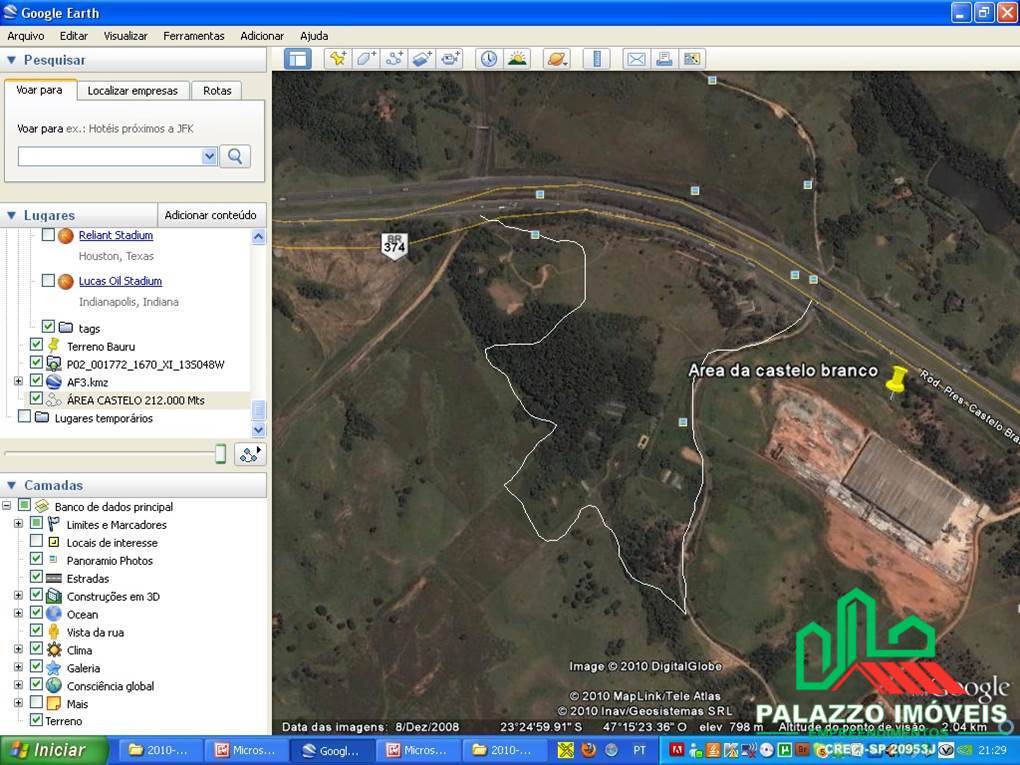Add a new placemark with the pushpin tool

(x=338, y=59)
